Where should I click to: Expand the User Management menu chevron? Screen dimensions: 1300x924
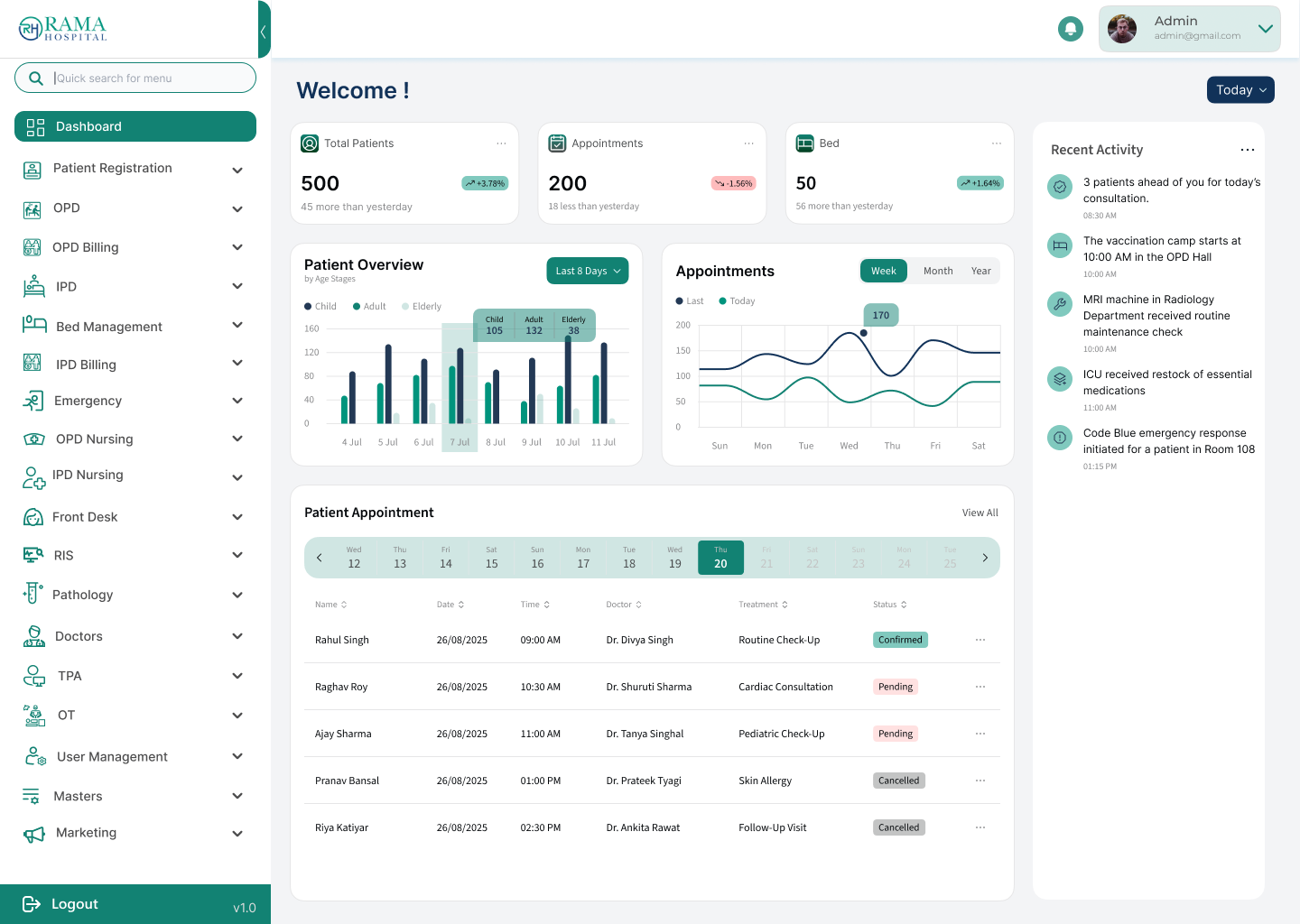[x=237, y=756]
